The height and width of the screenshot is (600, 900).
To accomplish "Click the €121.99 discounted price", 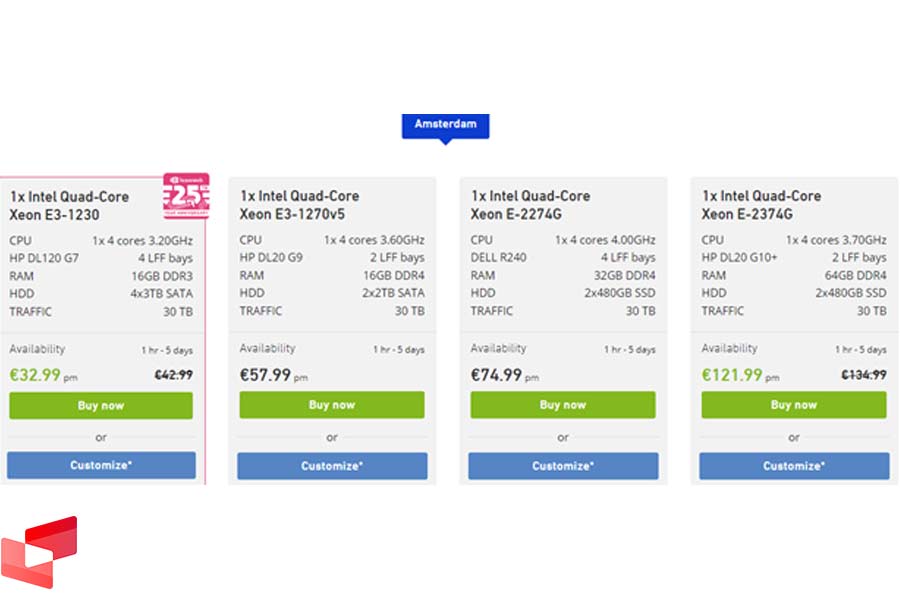I will coord(732,375).
